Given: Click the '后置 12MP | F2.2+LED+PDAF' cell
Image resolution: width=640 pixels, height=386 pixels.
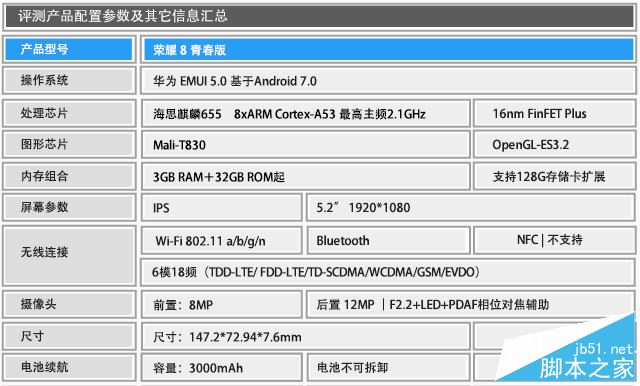Looking at the screenshot, I should [x=471, y=304].
